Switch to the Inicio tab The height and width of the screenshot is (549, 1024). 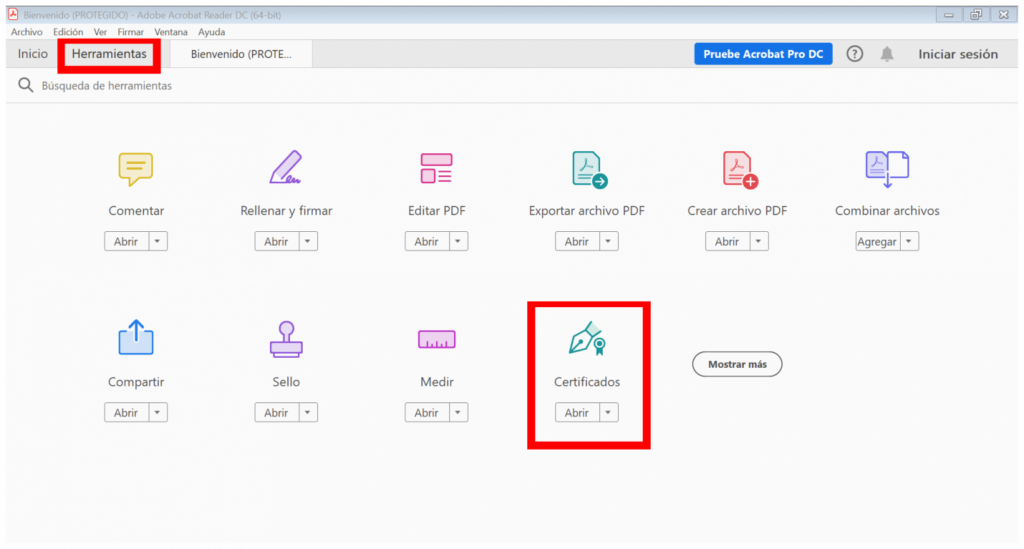click(33, 54)
